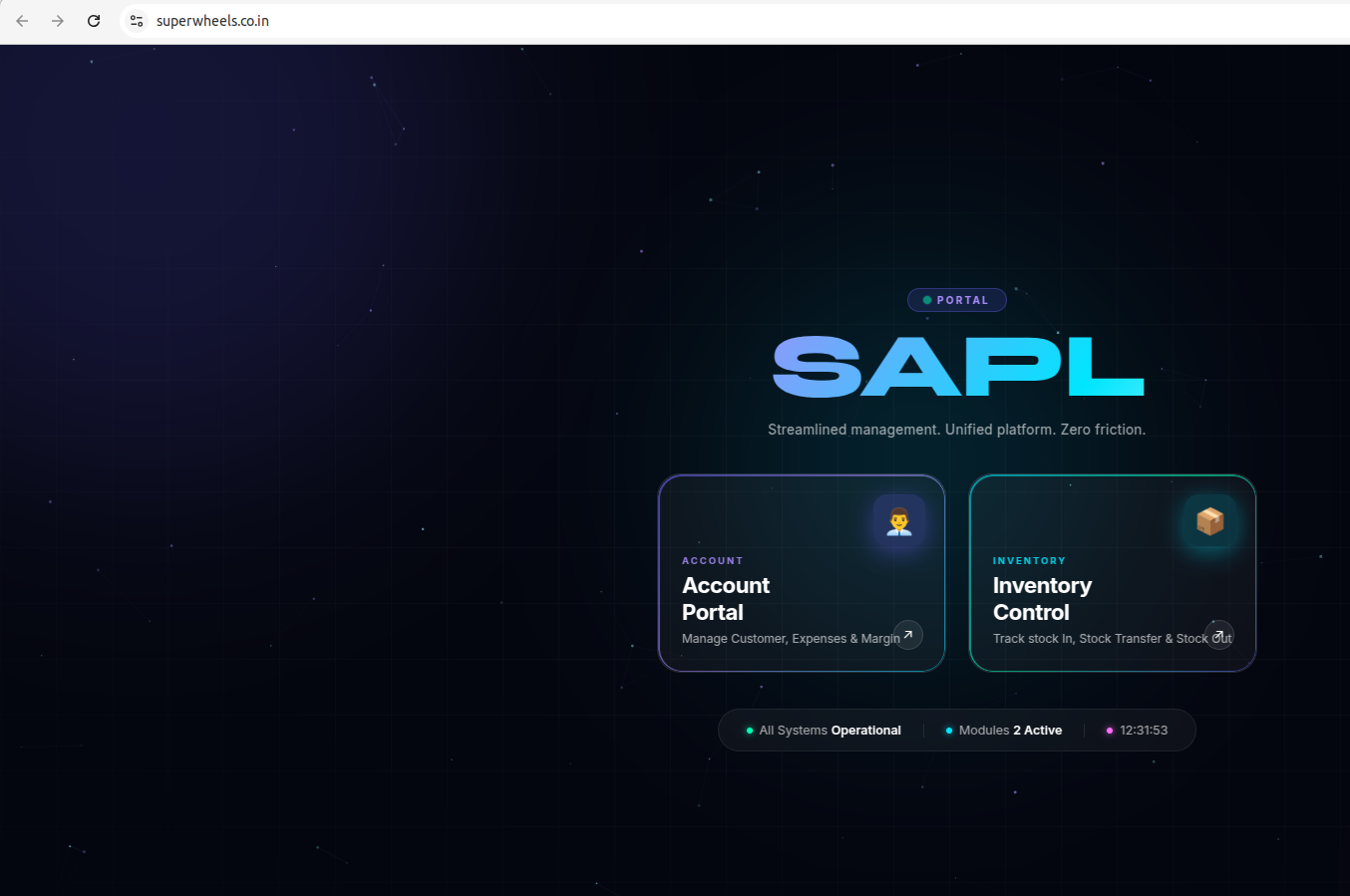Click the small INVENTORY category label
Screen dimensions: 1350x896
tap(1029, 561)
